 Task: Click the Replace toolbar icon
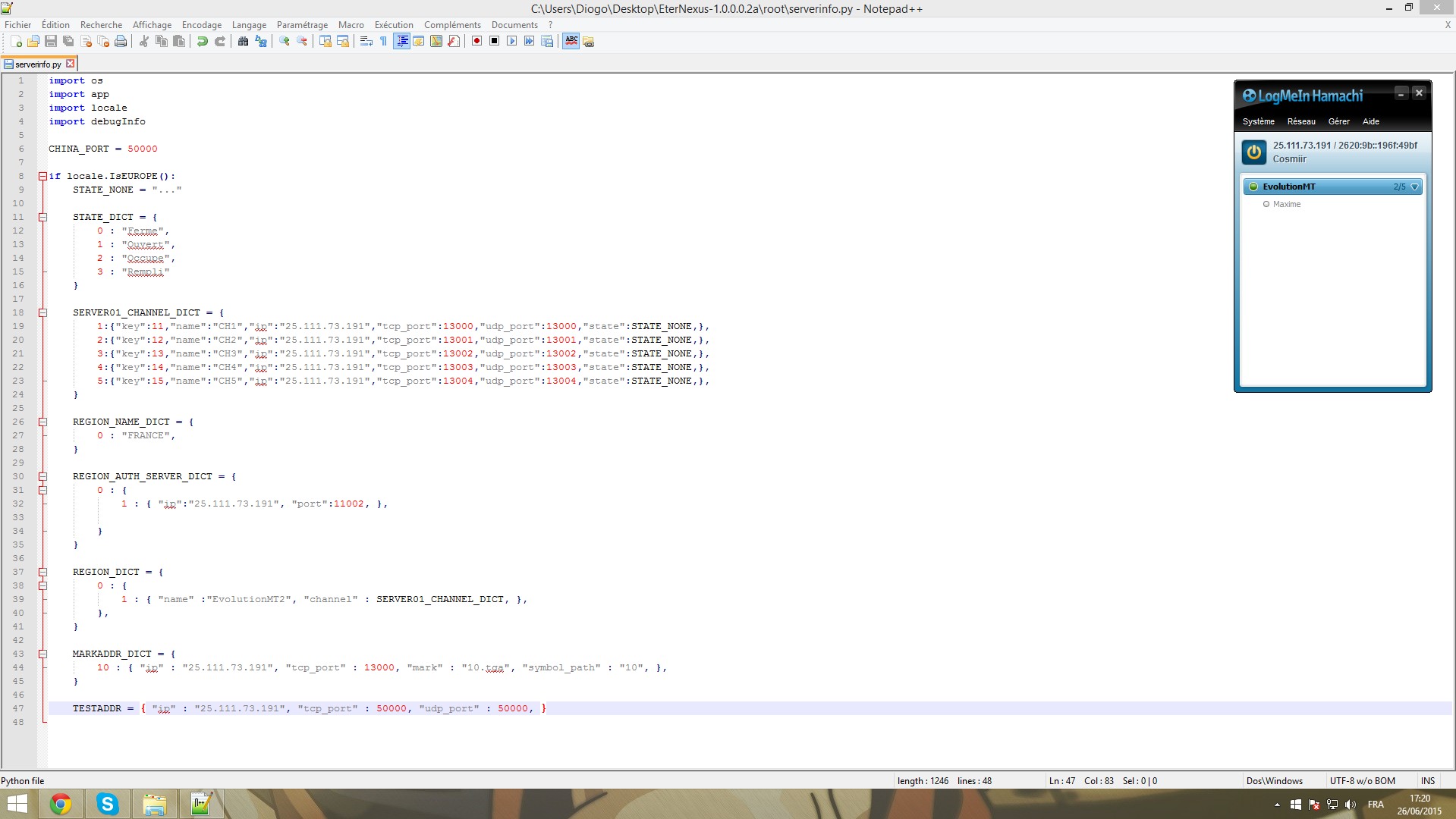(x=261, y=42)
